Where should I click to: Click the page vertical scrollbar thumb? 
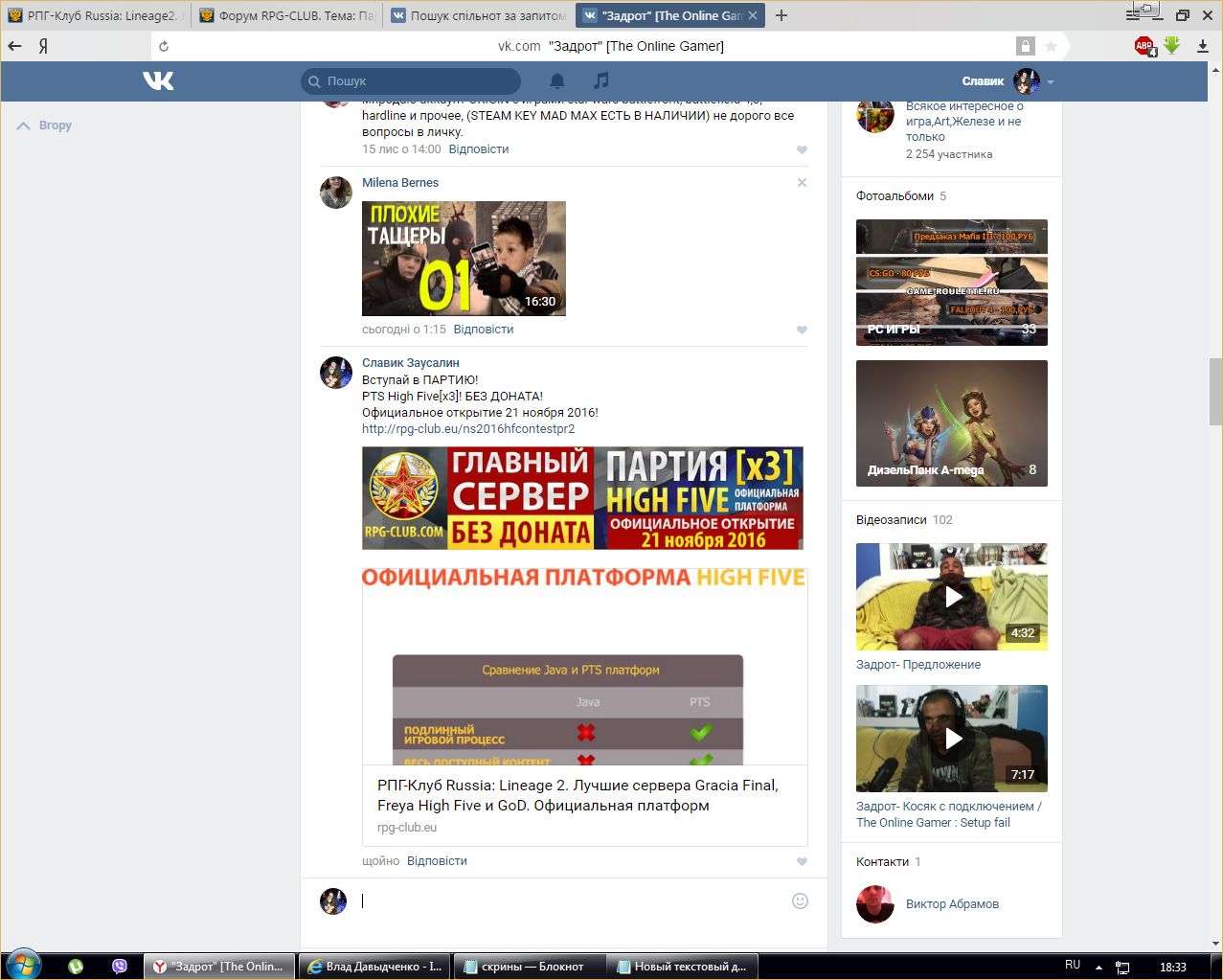1215,391
